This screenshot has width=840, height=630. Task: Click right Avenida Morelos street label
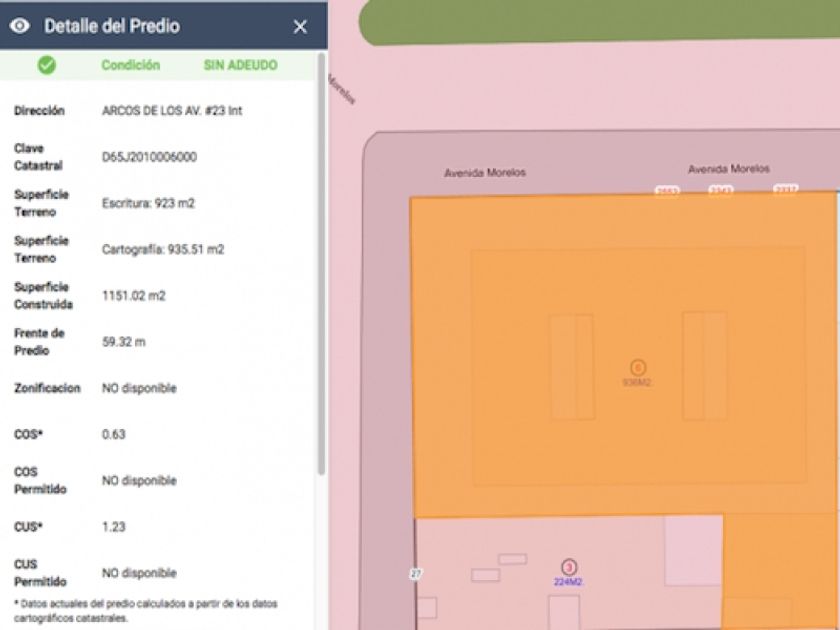(729, 169)
